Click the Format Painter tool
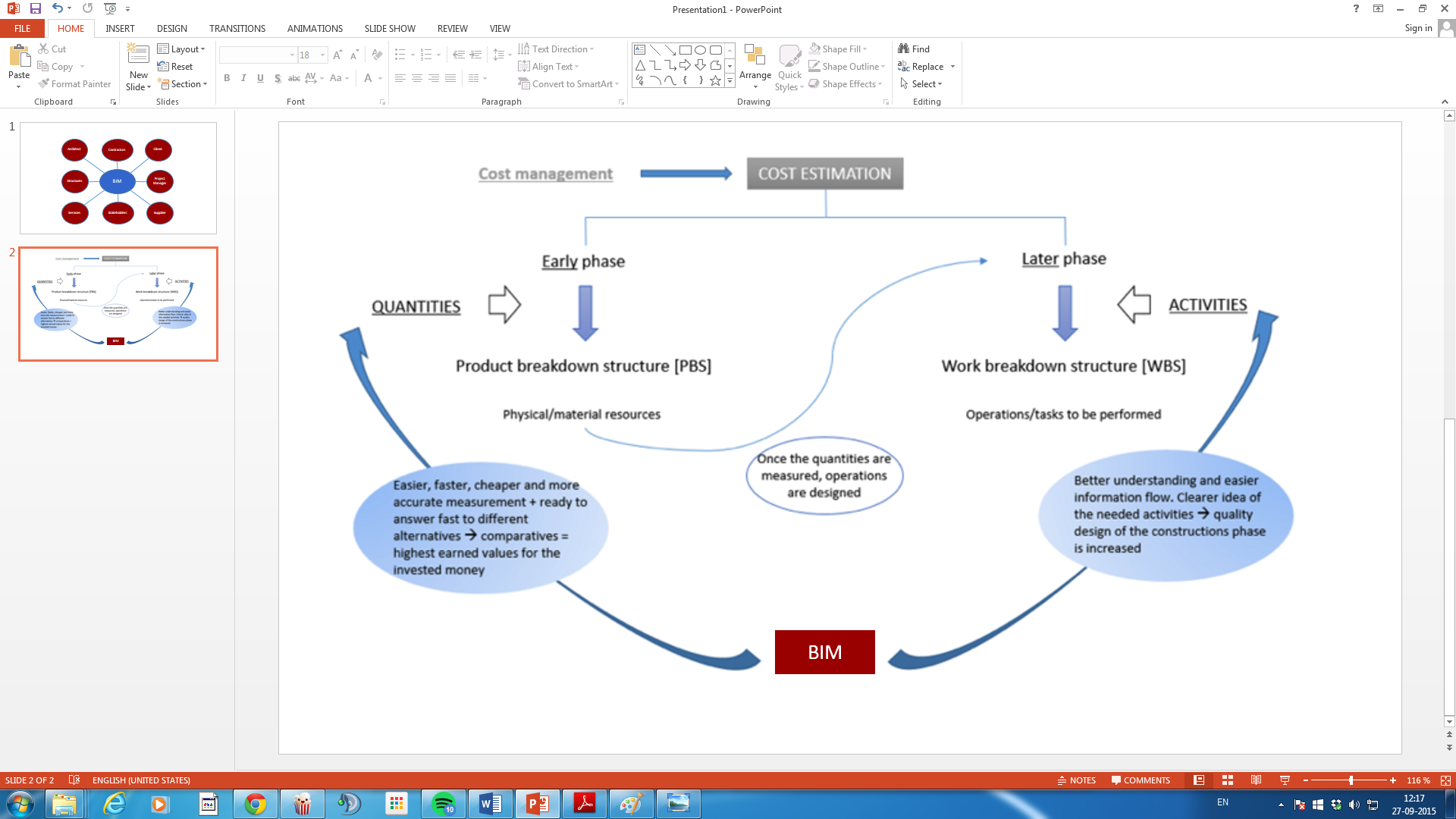The width and height of the screenshot is (1456, 819). 74,84
